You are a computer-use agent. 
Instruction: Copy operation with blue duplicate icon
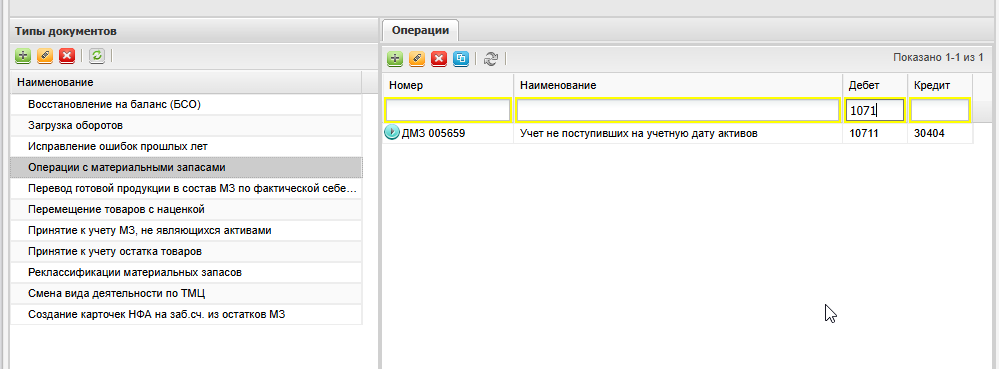pos(461,59)
